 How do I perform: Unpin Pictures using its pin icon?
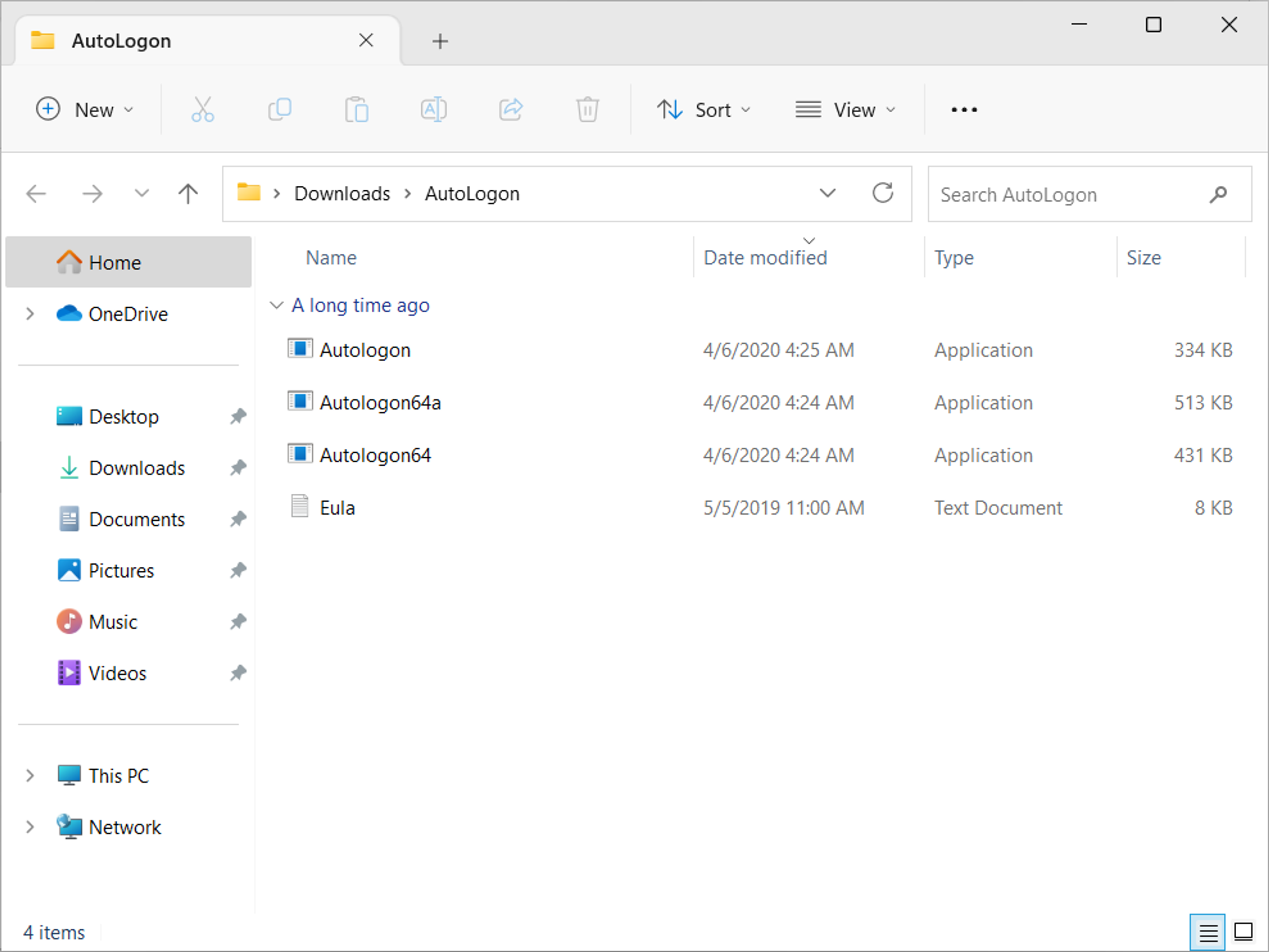coord(238,571)
